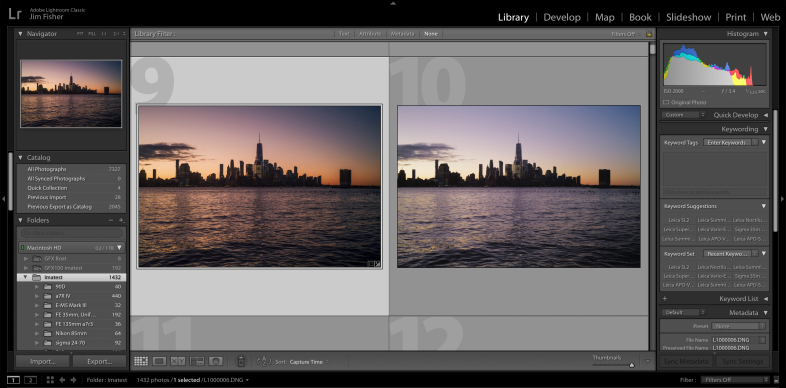Screen dimensions: 786x388
Task: Collapse the Histogram panel
Action: (x=765, y=34)
